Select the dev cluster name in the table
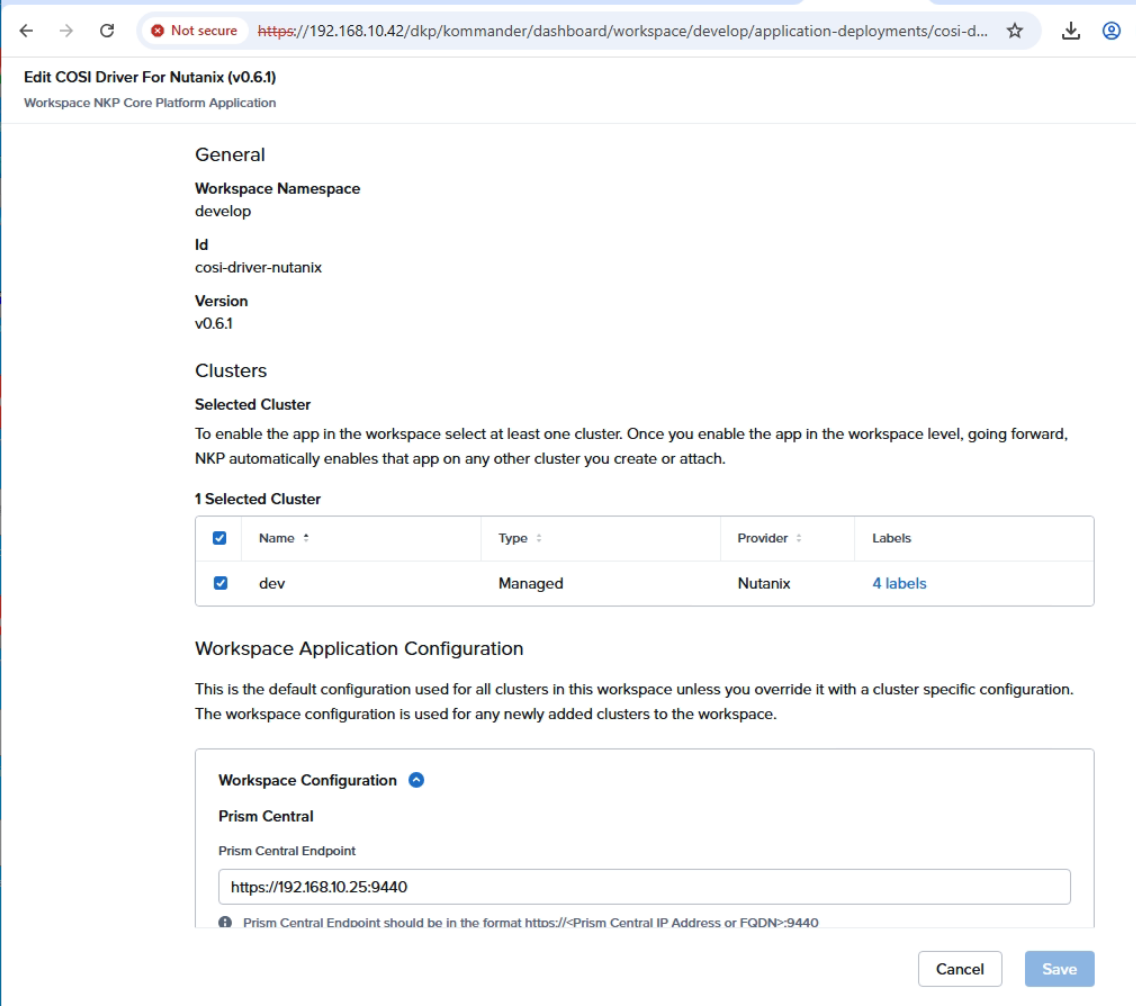This screenshot has width=1136, height=1006. pyautogui.click(x=272, y=583)
